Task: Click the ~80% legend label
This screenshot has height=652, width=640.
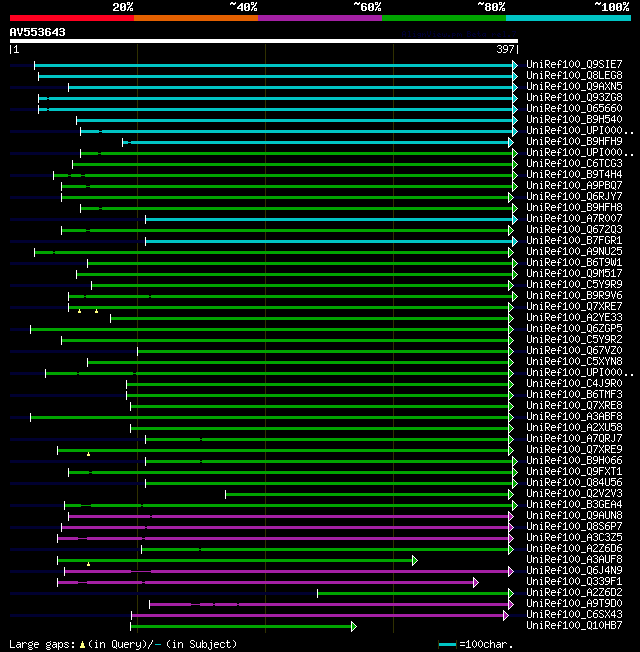Action: [x=491, y=7]
